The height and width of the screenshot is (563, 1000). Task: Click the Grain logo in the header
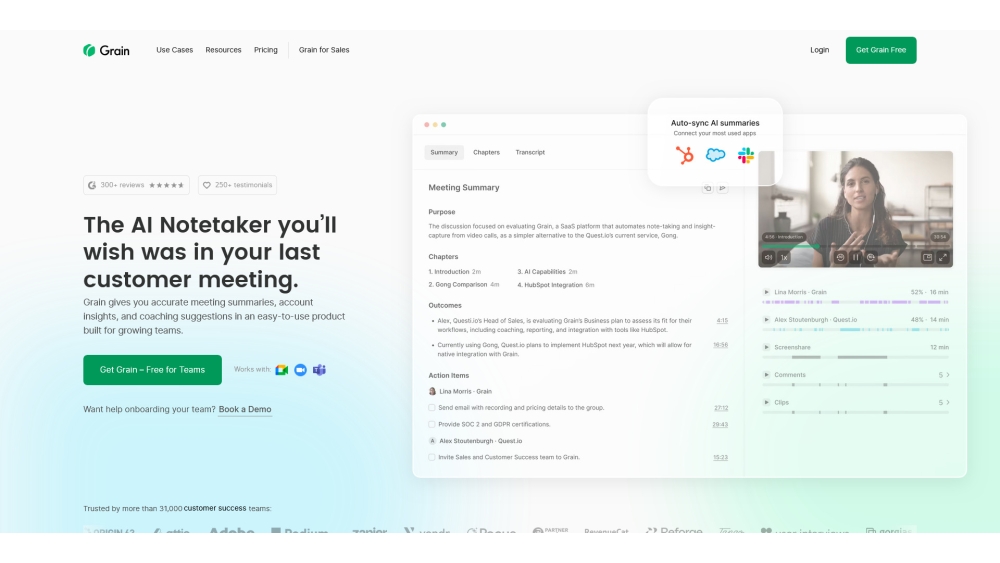[106, 50]
